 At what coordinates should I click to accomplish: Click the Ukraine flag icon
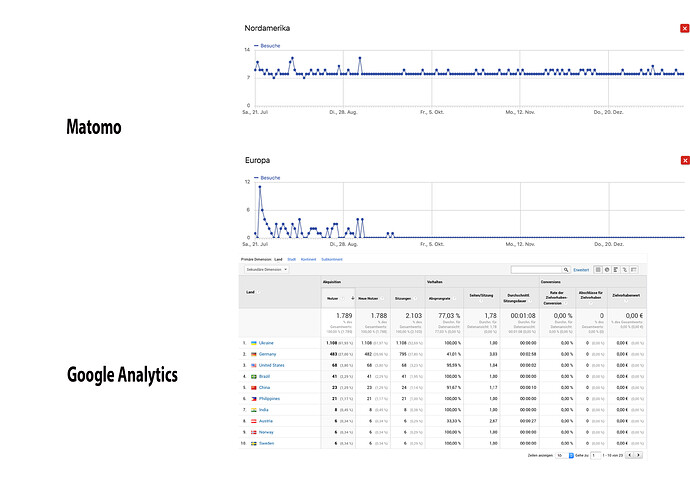pos(254,343)
